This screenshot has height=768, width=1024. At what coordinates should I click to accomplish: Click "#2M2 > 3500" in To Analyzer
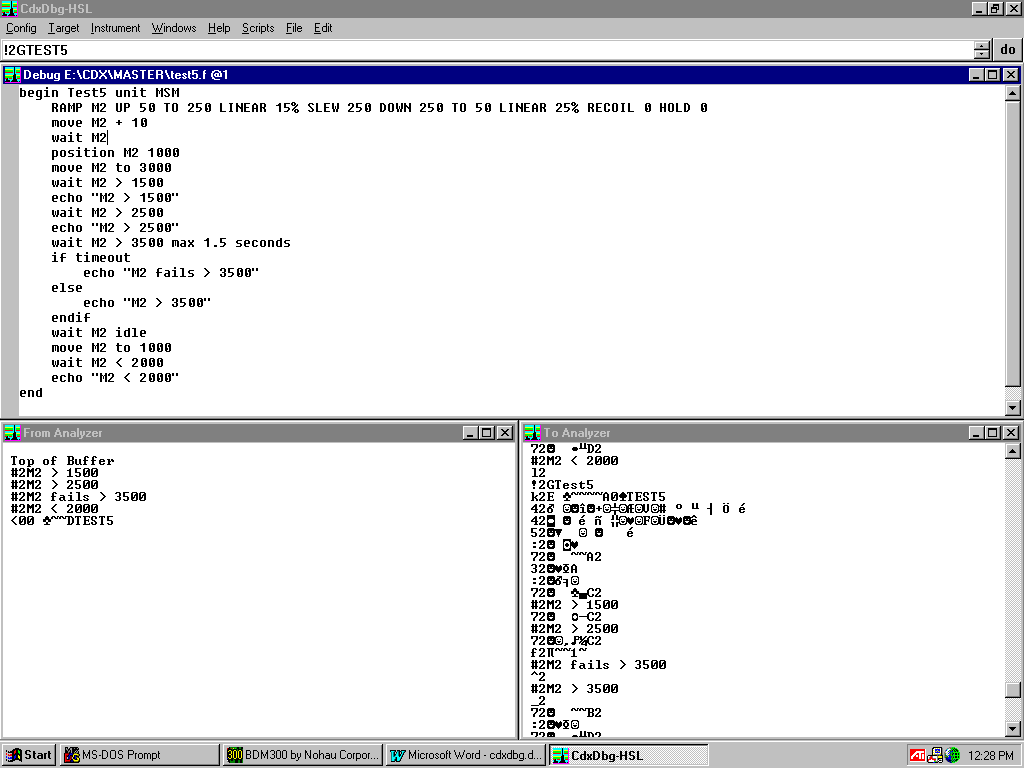coord(575,689)
